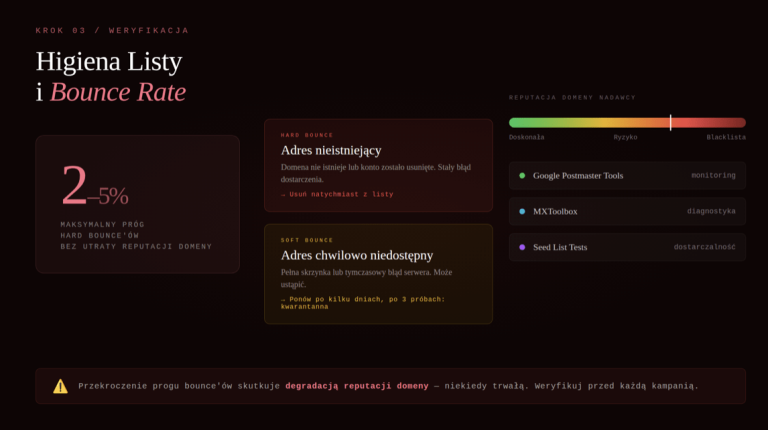The height and width of the screenshot is (430, 768).
Task: Select the "Adres nieistniejący" hard bounce heading
Action: [x=331, y=150]
